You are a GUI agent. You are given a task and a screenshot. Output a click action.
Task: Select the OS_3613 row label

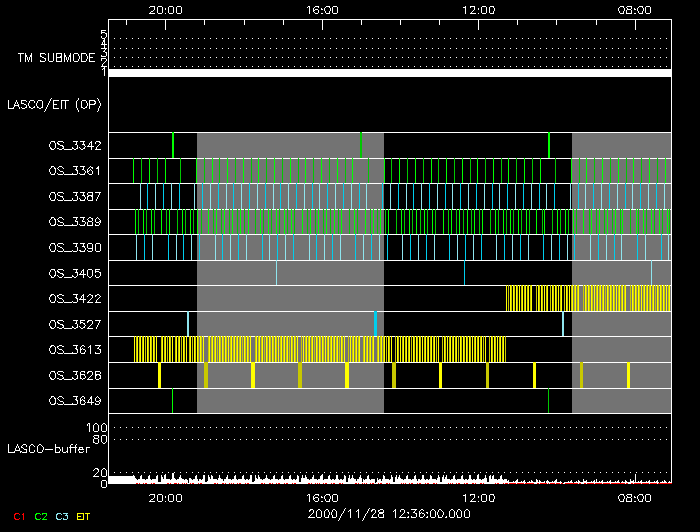[75, 350]
